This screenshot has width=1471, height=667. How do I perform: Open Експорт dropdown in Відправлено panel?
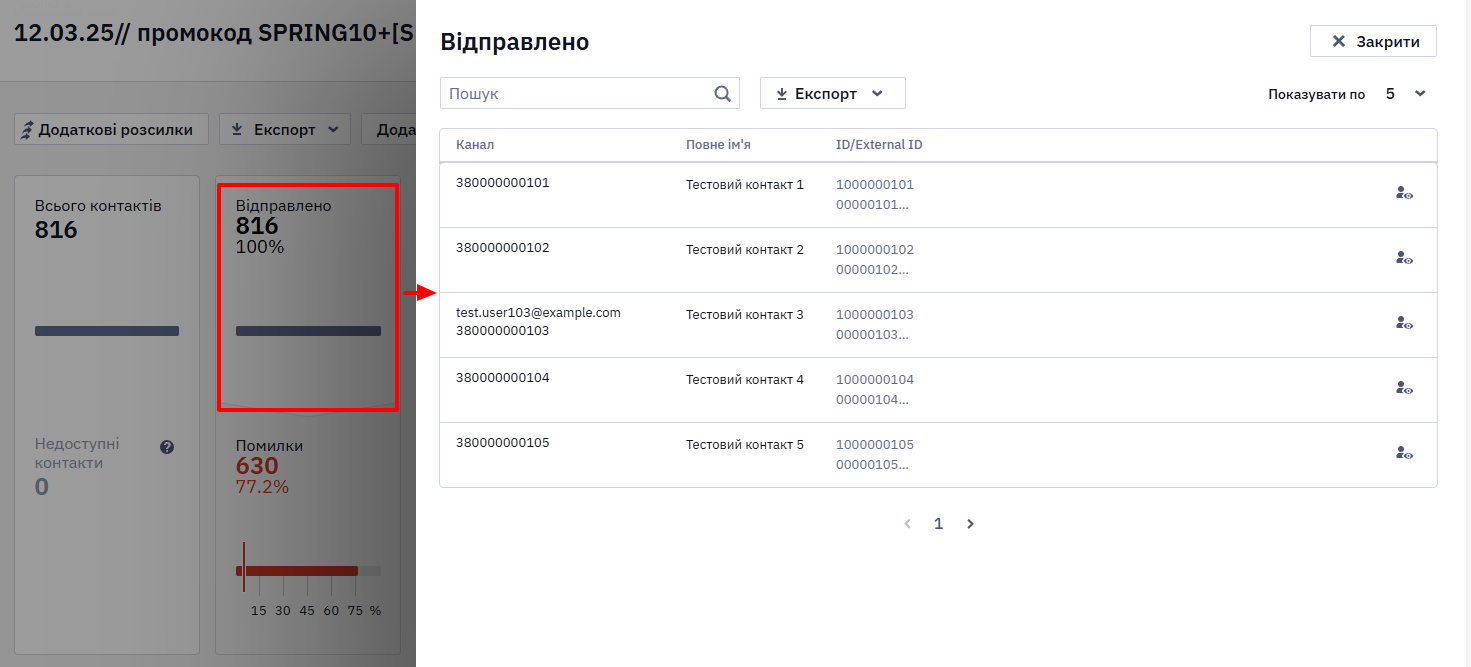click(x=833, y=93)
